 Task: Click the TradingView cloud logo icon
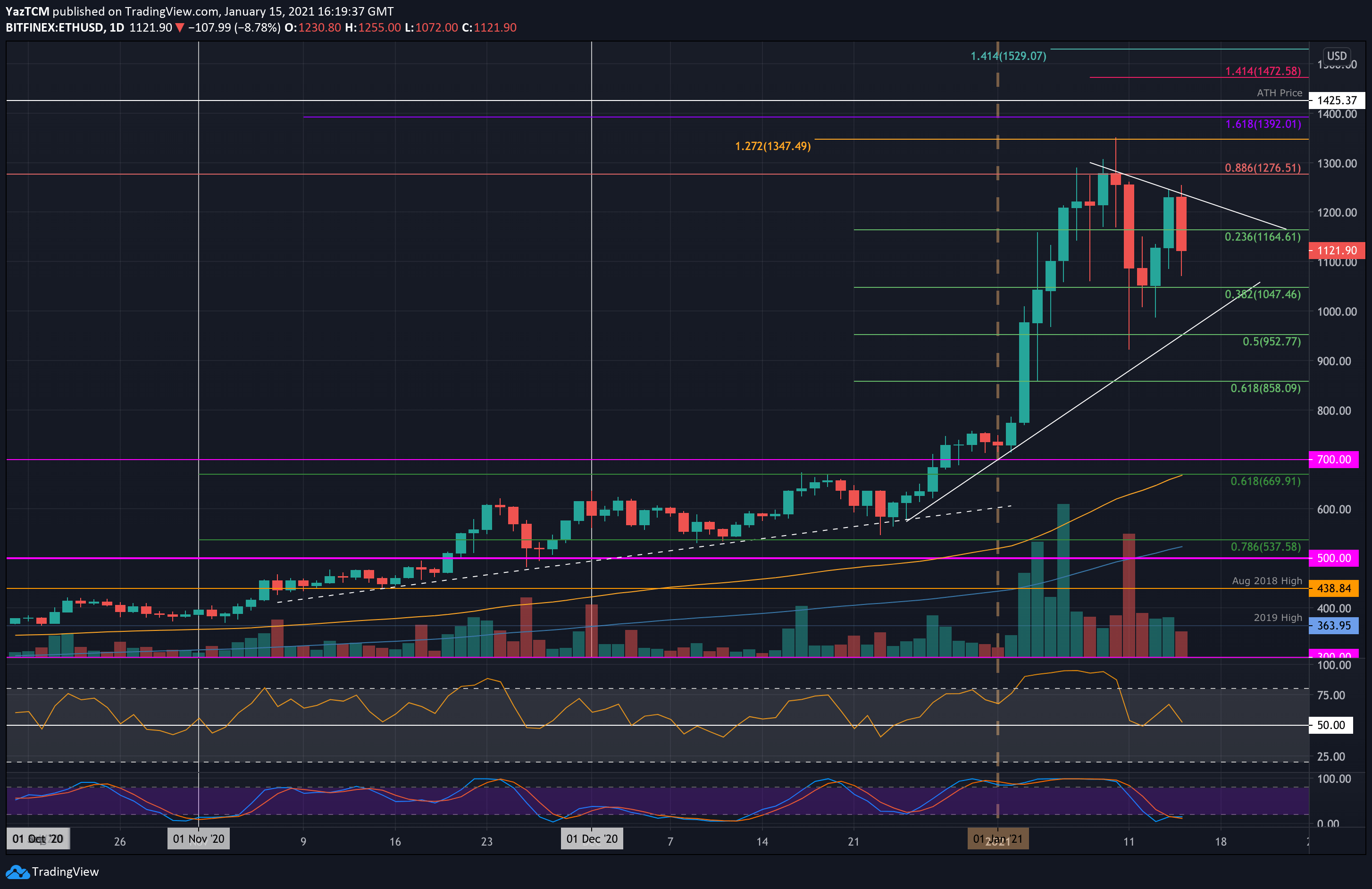17,872
